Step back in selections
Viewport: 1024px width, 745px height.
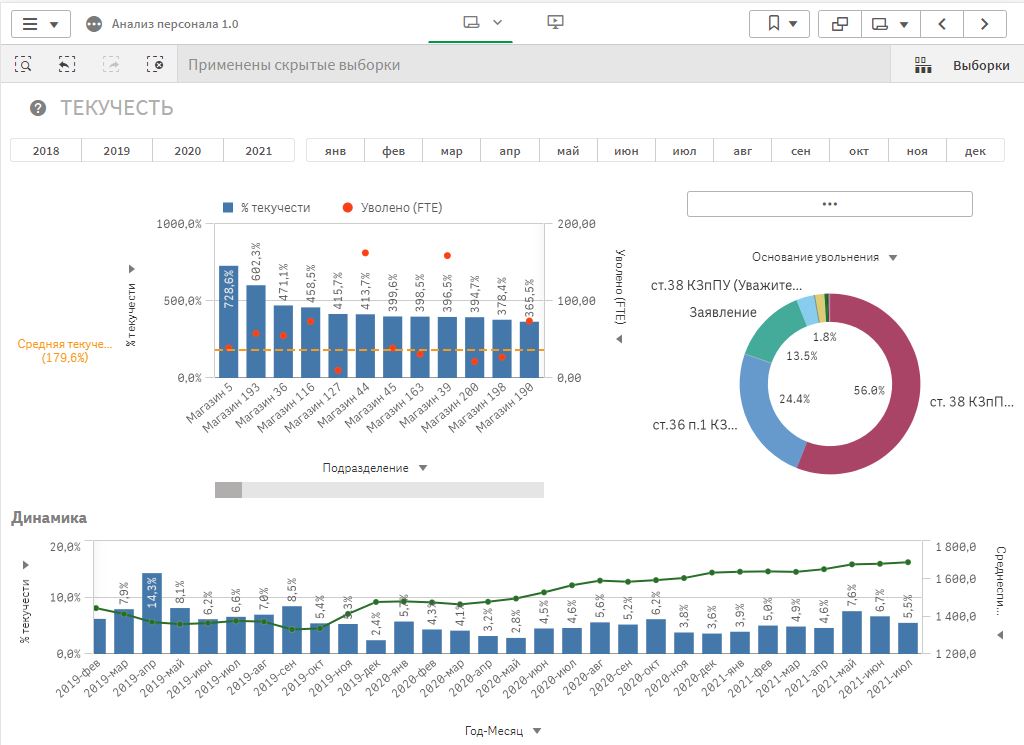(67, 64)
